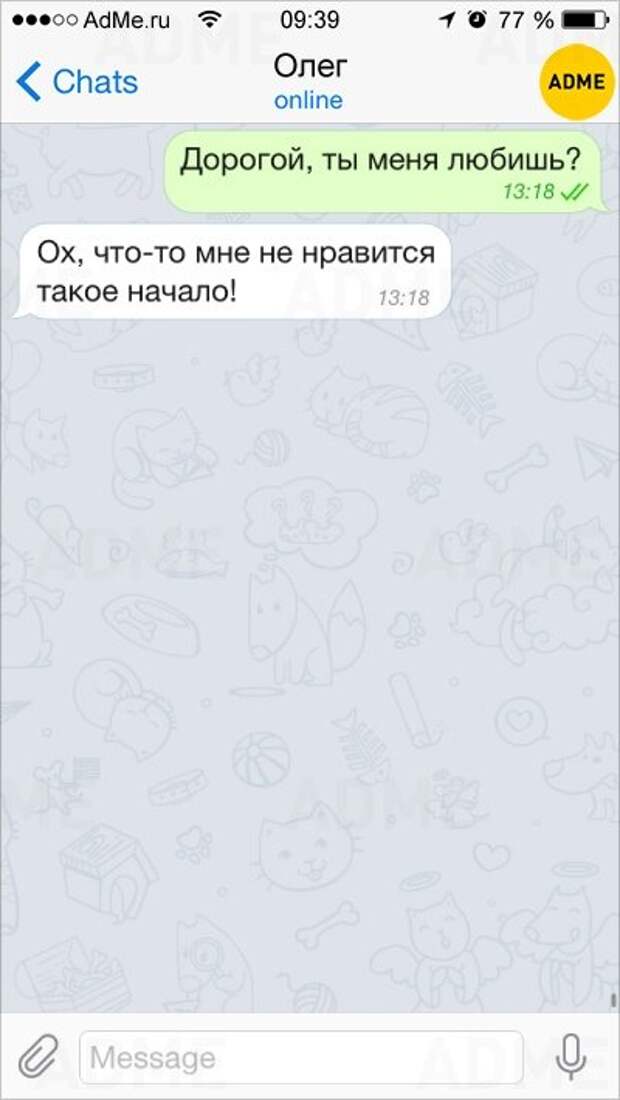The image size is (620, 1100).
Task: Tap the double checkmark read receipt
Action: pyautogui.click(x=575, y=191)
